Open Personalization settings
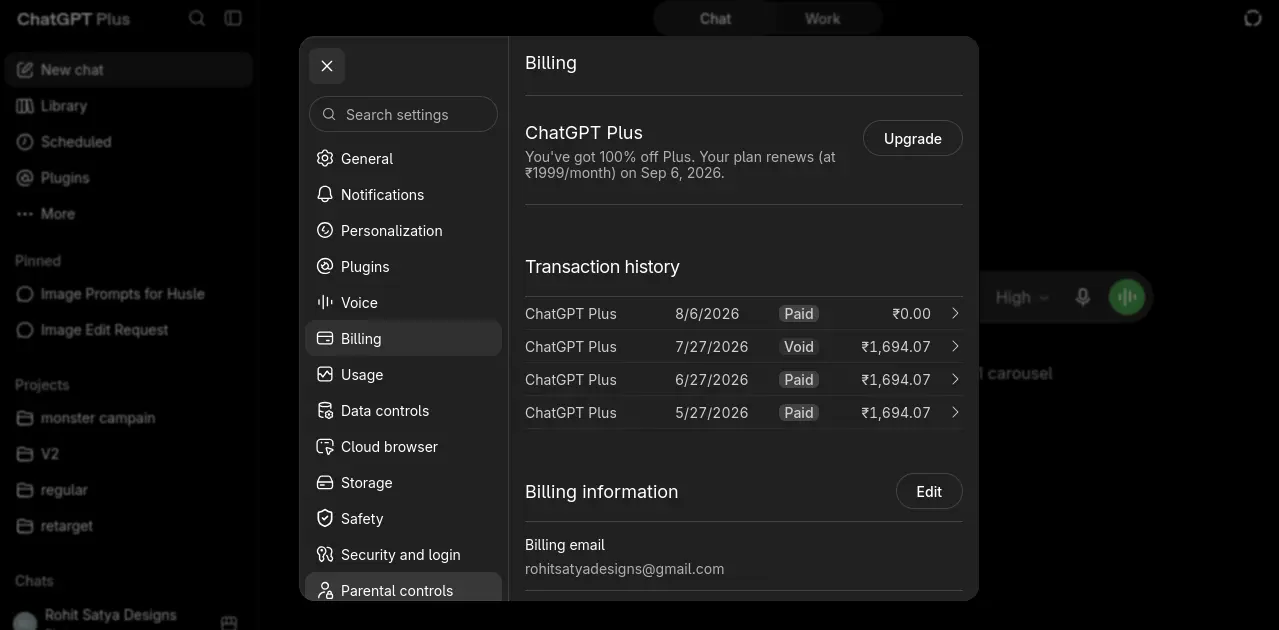Screen dimensions: 1279x630 tap(403, 230)
